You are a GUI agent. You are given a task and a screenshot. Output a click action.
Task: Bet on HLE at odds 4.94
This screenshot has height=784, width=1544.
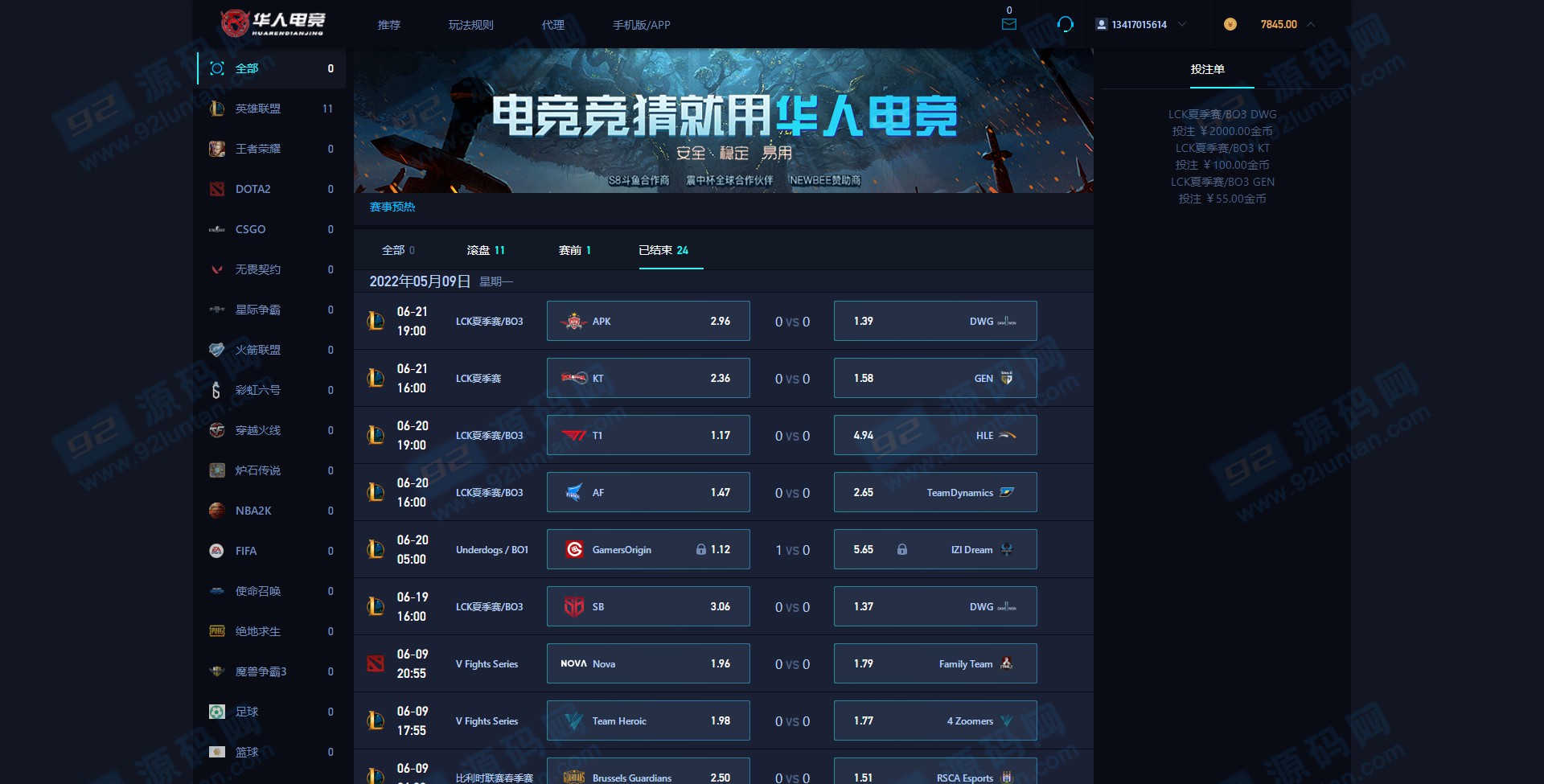pos(935,435)
